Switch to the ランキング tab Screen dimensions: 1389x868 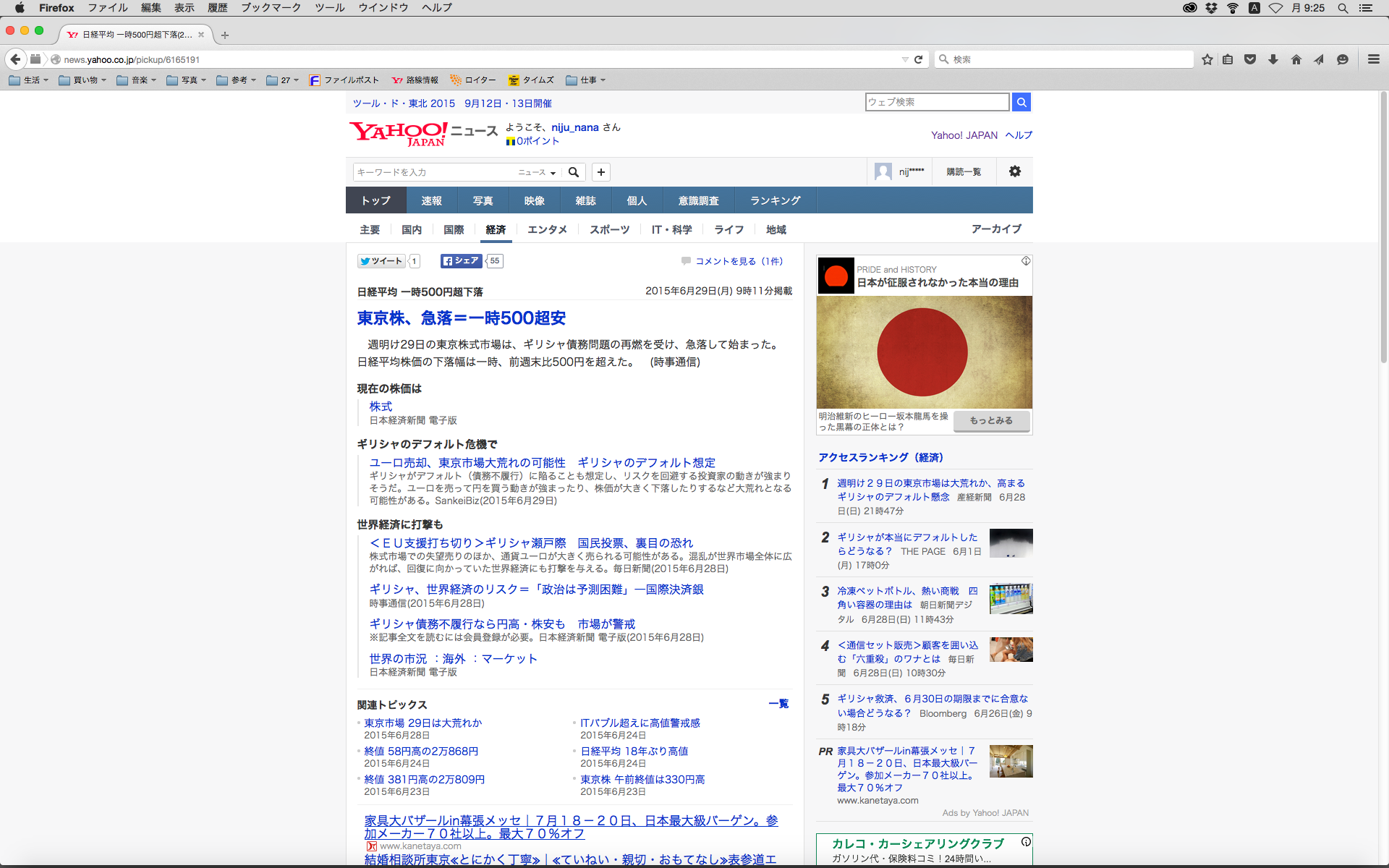pyautogui.click(x=775, y=200)
